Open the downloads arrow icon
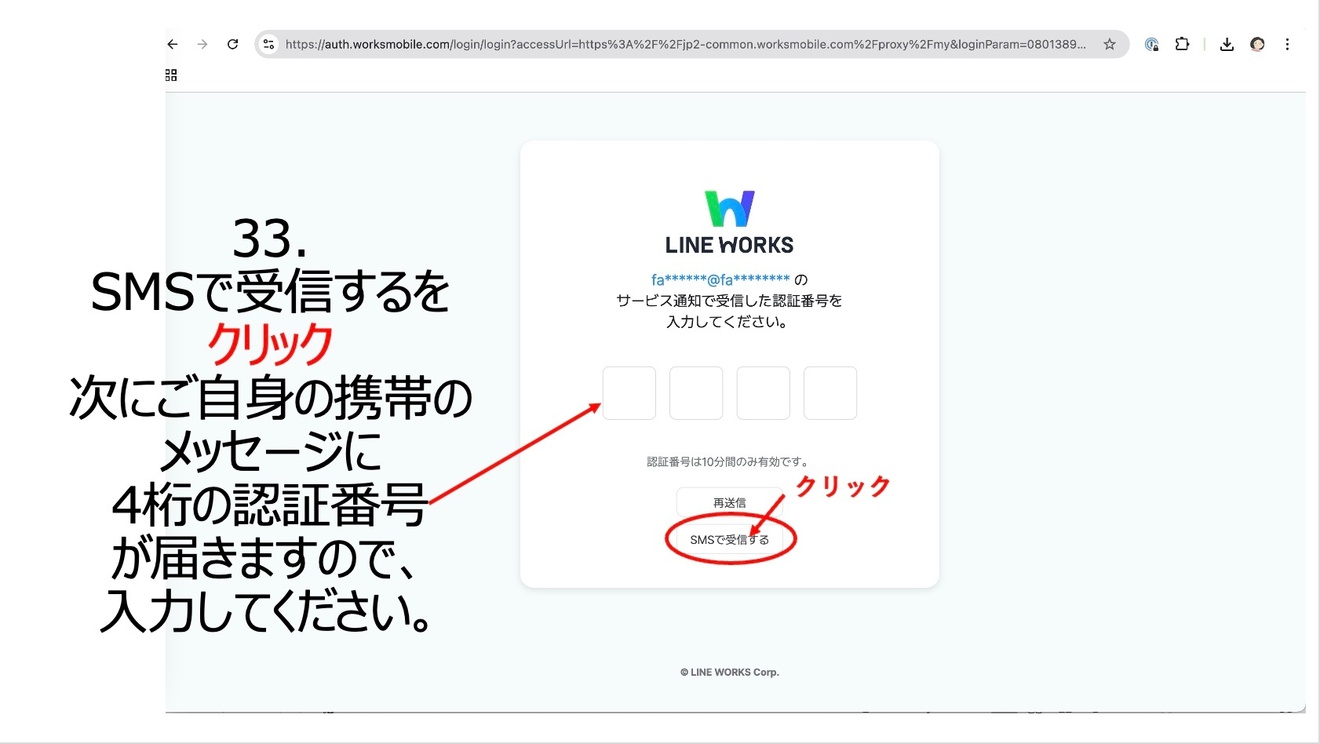1320x744 pixels. [1227, 44]
